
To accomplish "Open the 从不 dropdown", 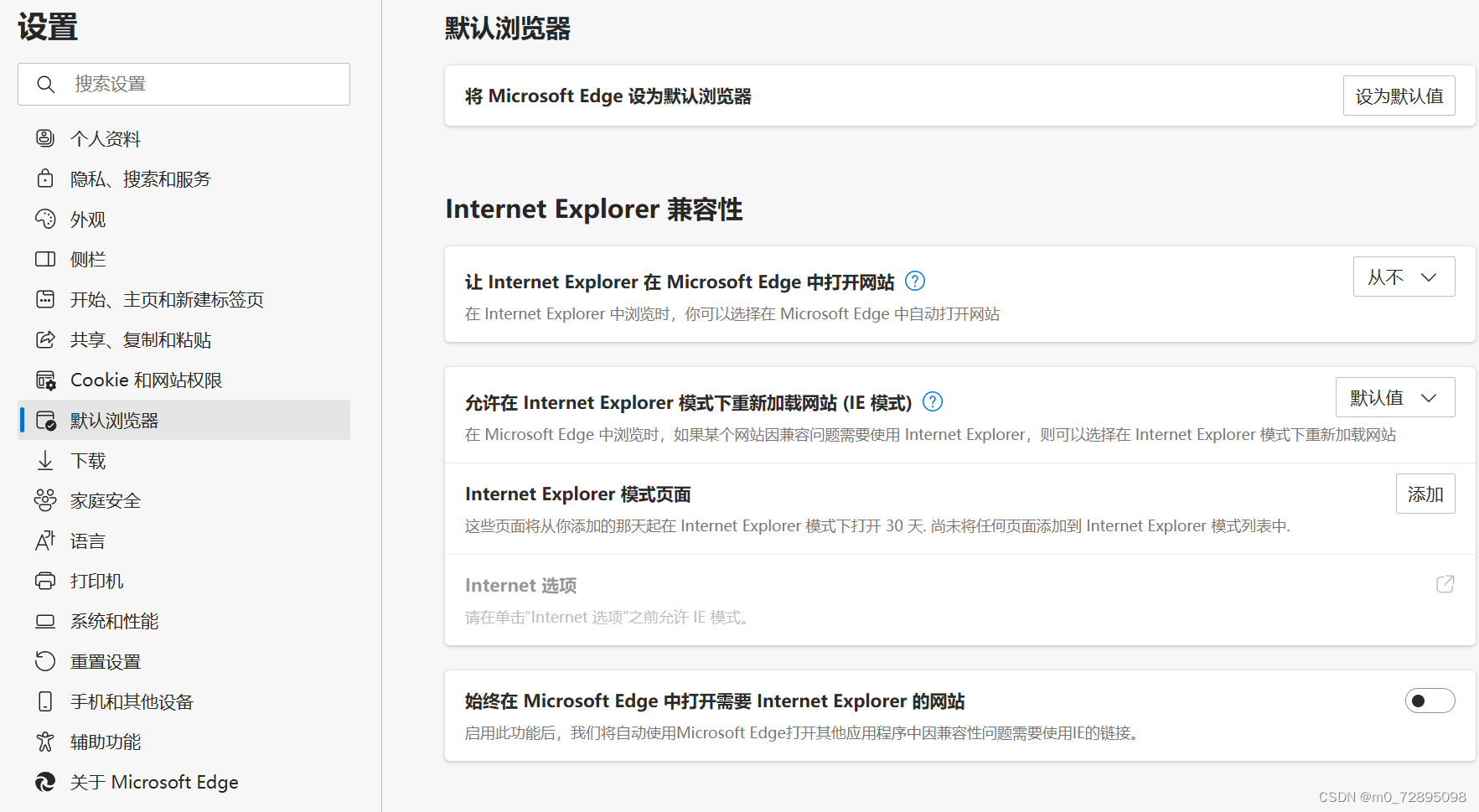I will pyautogui.click(x=1404, y=277).
